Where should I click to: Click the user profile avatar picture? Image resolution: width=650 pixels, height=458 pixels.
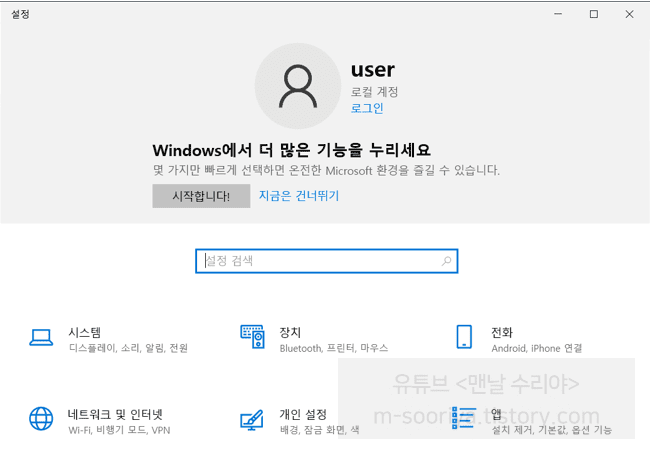297,85
